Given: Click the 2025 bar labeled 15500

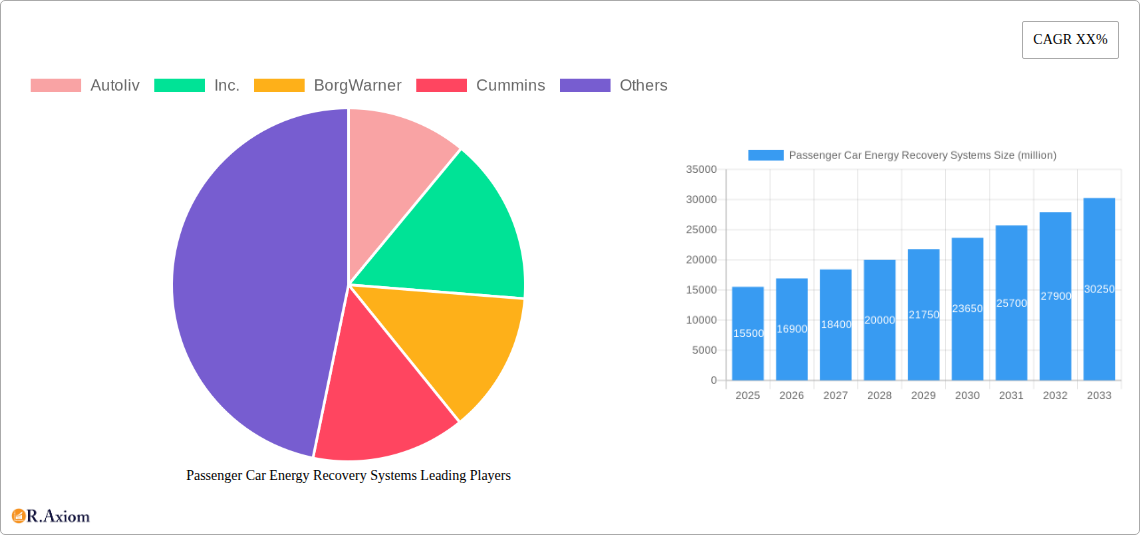Looking at the screenshot, I should click(748, 334).
